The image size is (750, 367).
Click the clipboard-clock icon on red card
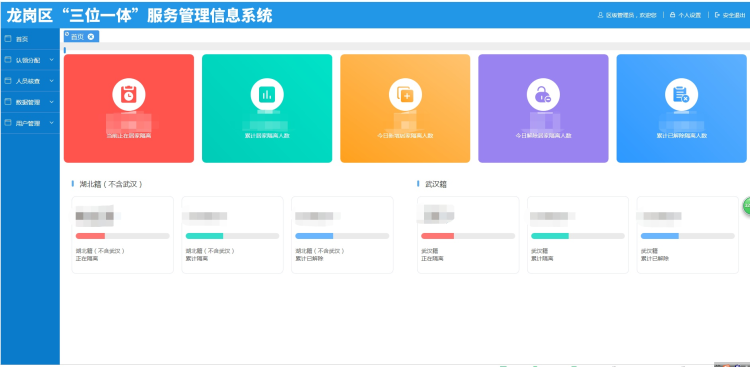[129, 94]
